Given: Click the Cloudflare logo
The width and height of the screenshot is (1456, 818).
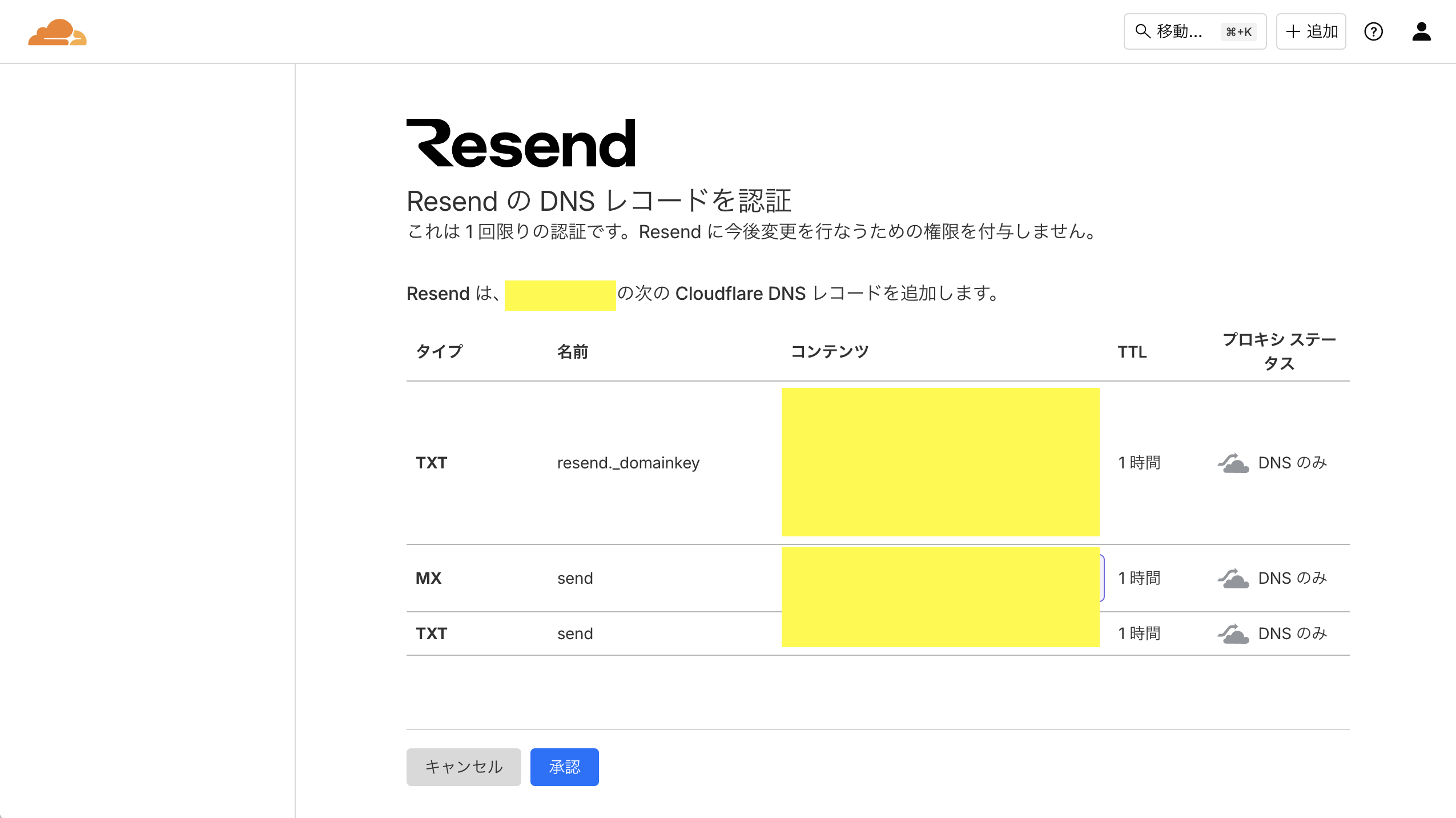Looking at the screenshot, I should click(x=57, y=31).
